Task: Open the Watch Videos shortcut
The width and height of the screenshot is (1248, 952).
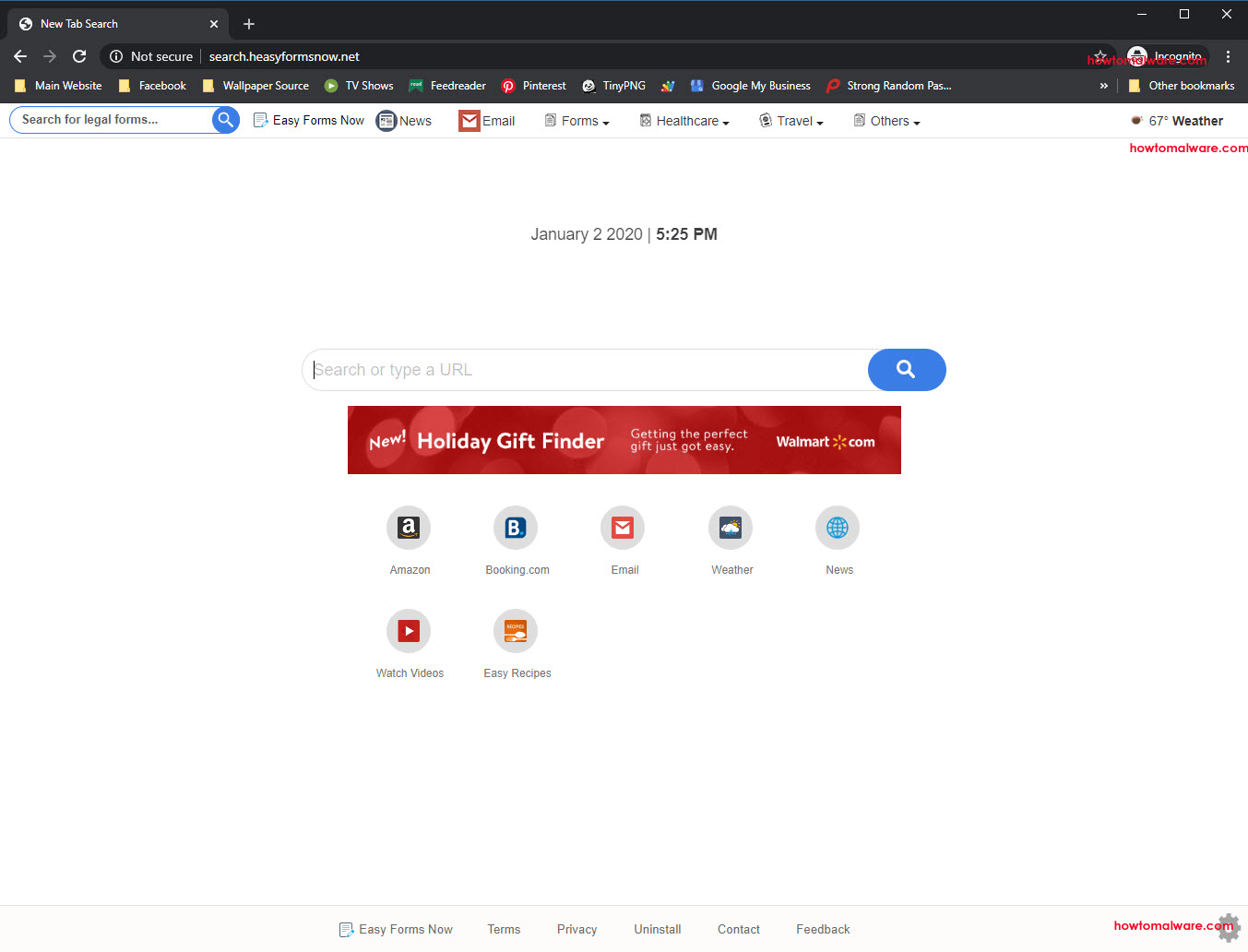Action: coord(409,631)
